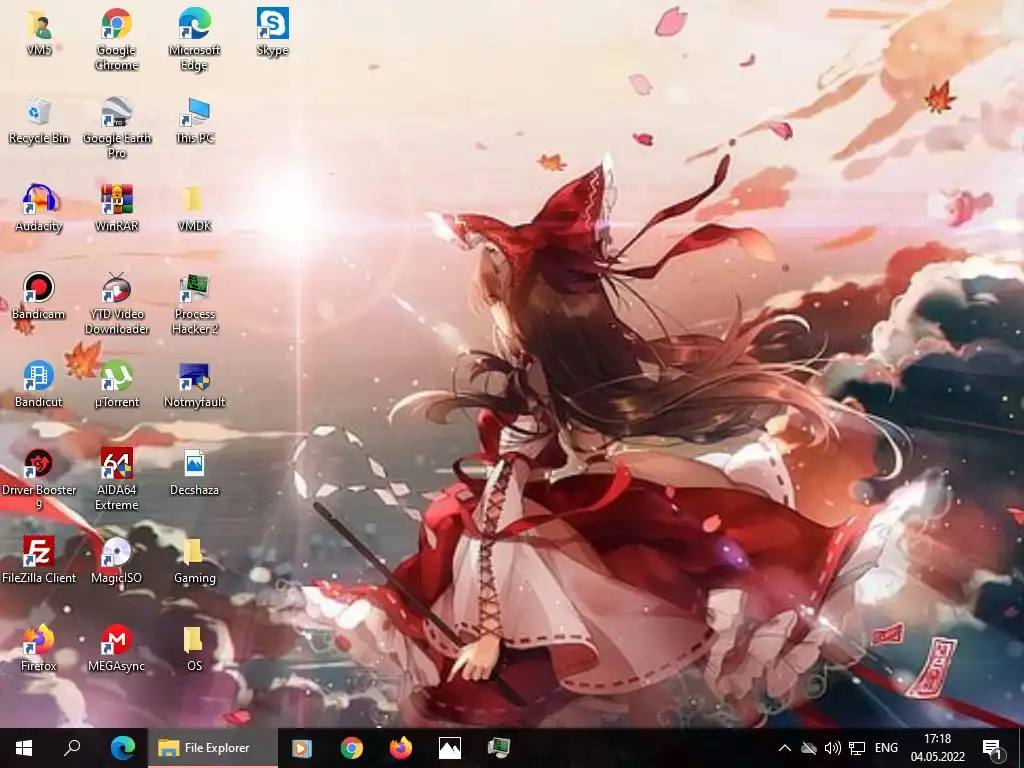Click Firefox icon in the taskbar
This screenshot has height=768, width=1024.
coord(400,748)
